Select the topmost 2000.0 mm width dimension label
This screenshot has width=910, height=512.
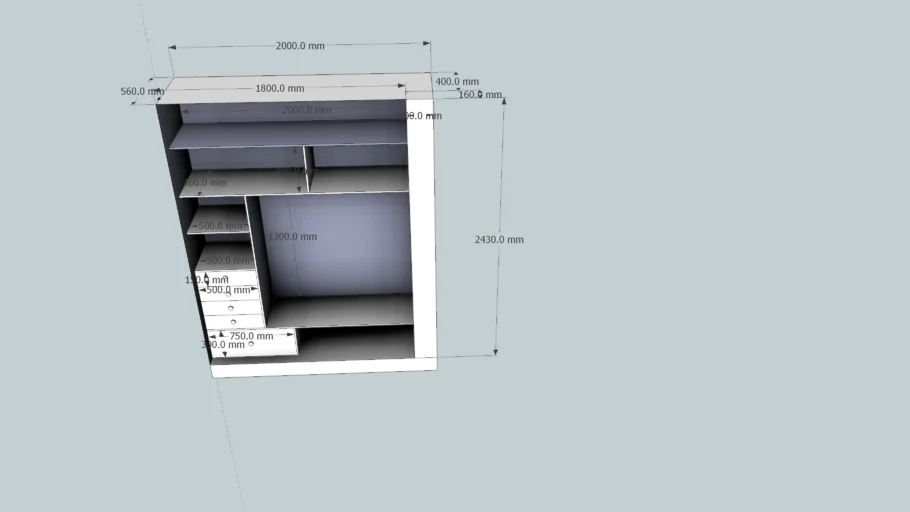click(300, 46)
